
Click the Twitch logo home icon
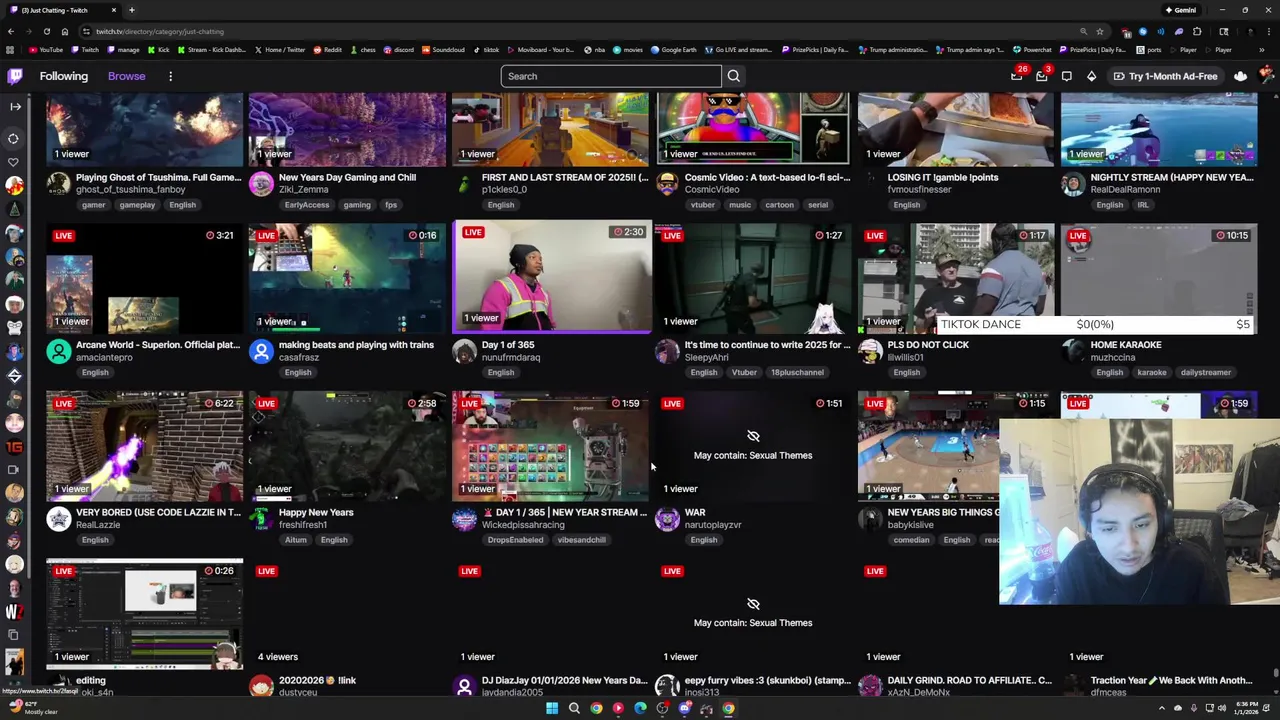pos(15,76)
